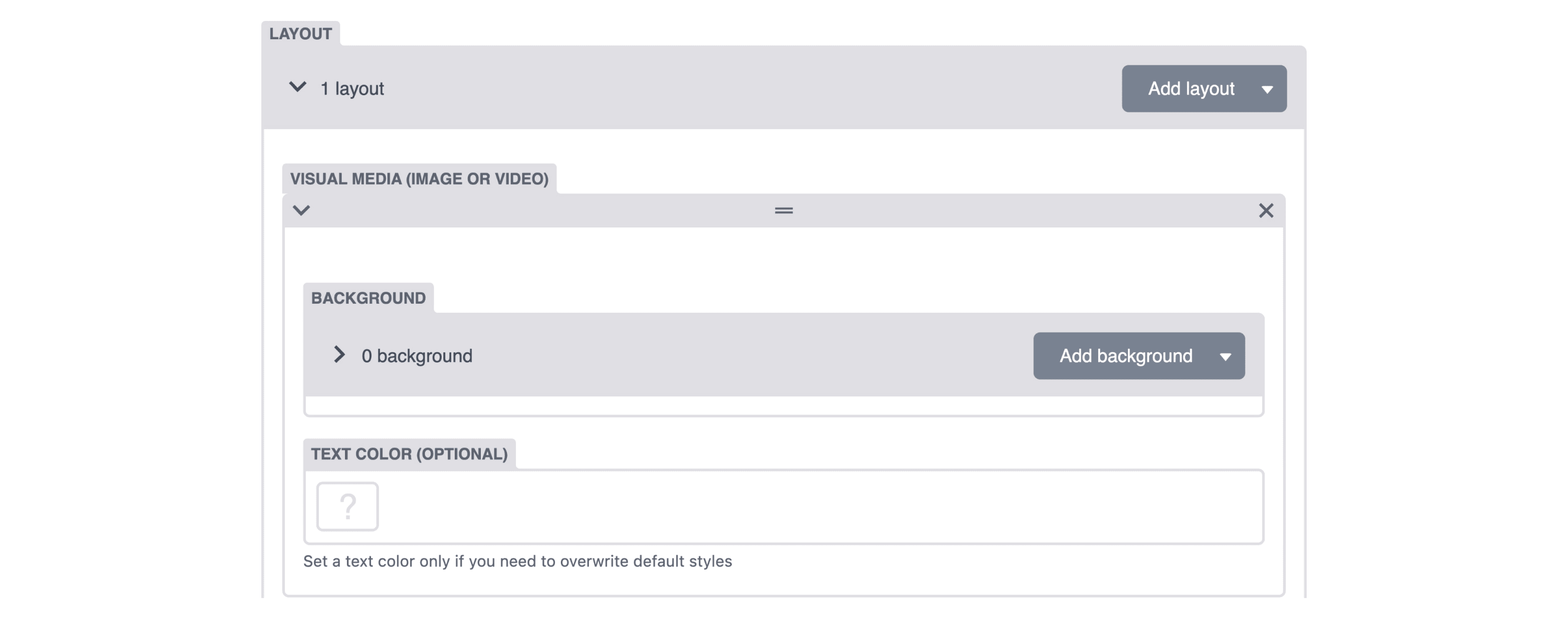The height and width of the screenshot is (619, 1568).
Task: Click the BACKGROUND field label
Action: [x=368, y=298]
